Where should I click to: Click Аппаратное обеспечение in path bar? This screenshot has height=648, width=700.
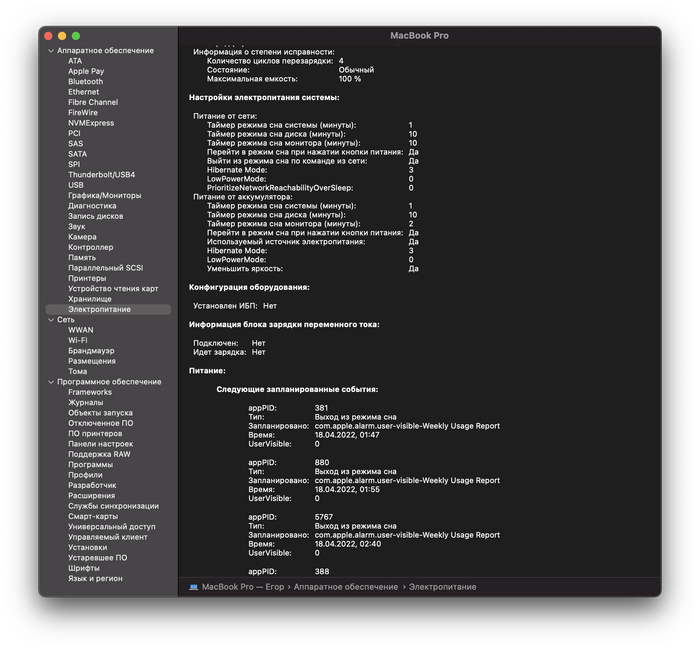(x=346, y=587)
